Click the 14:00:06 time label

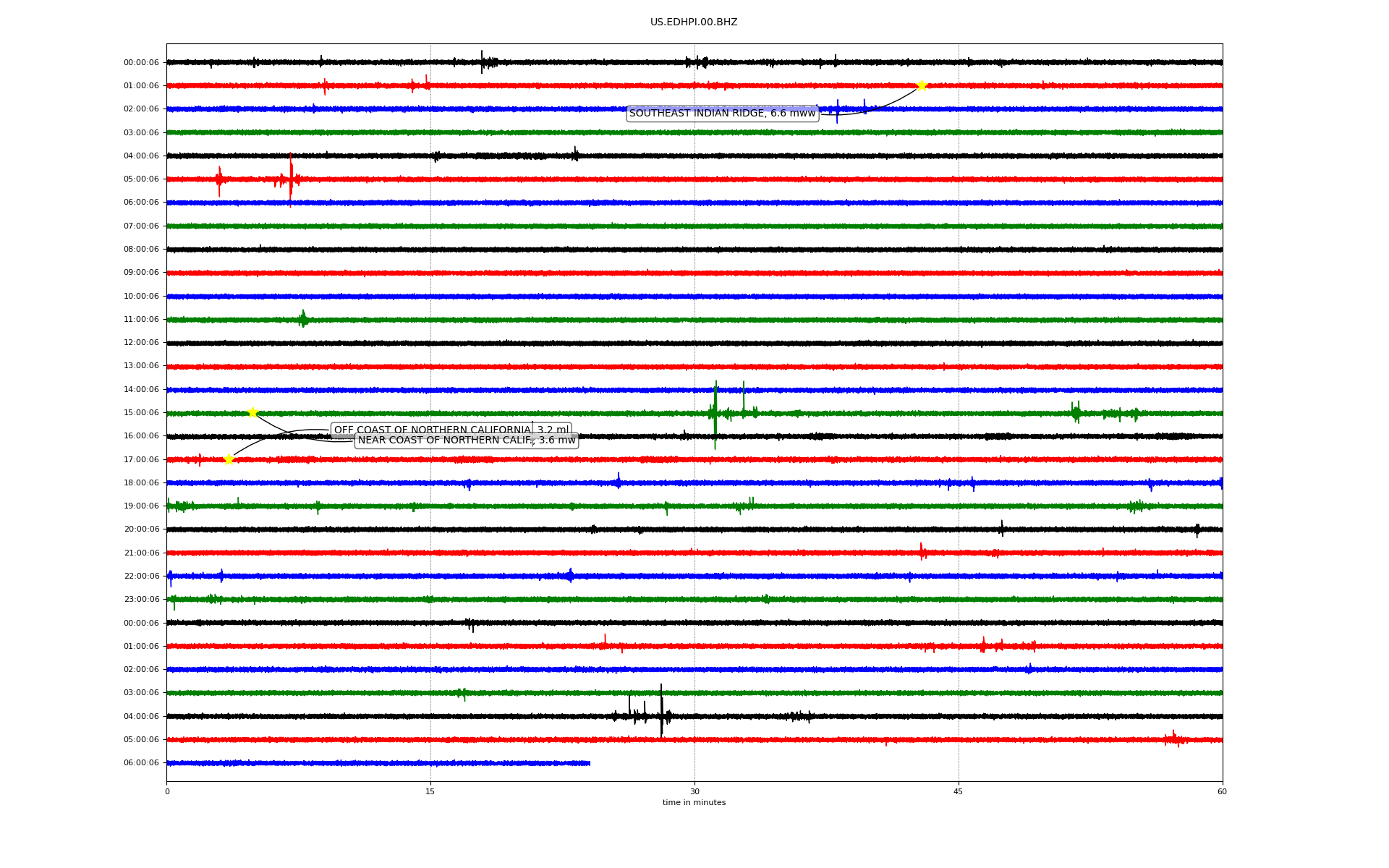tap(141, 389)
